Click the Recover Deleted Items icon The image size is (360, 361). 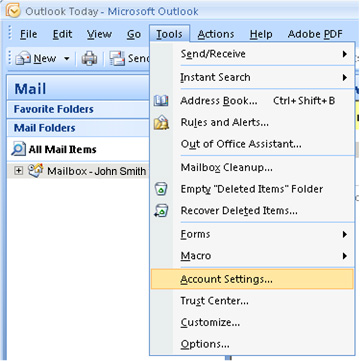point(161,211)
